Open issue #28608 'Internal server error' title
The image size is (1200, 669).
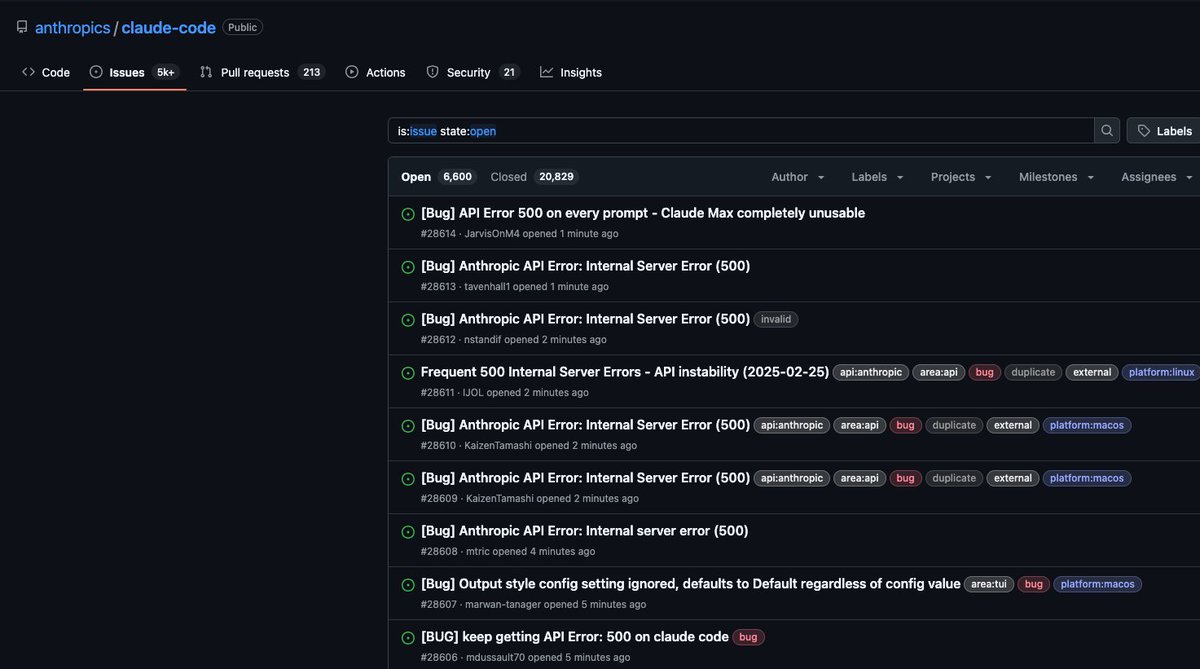[x=584, y=531]
